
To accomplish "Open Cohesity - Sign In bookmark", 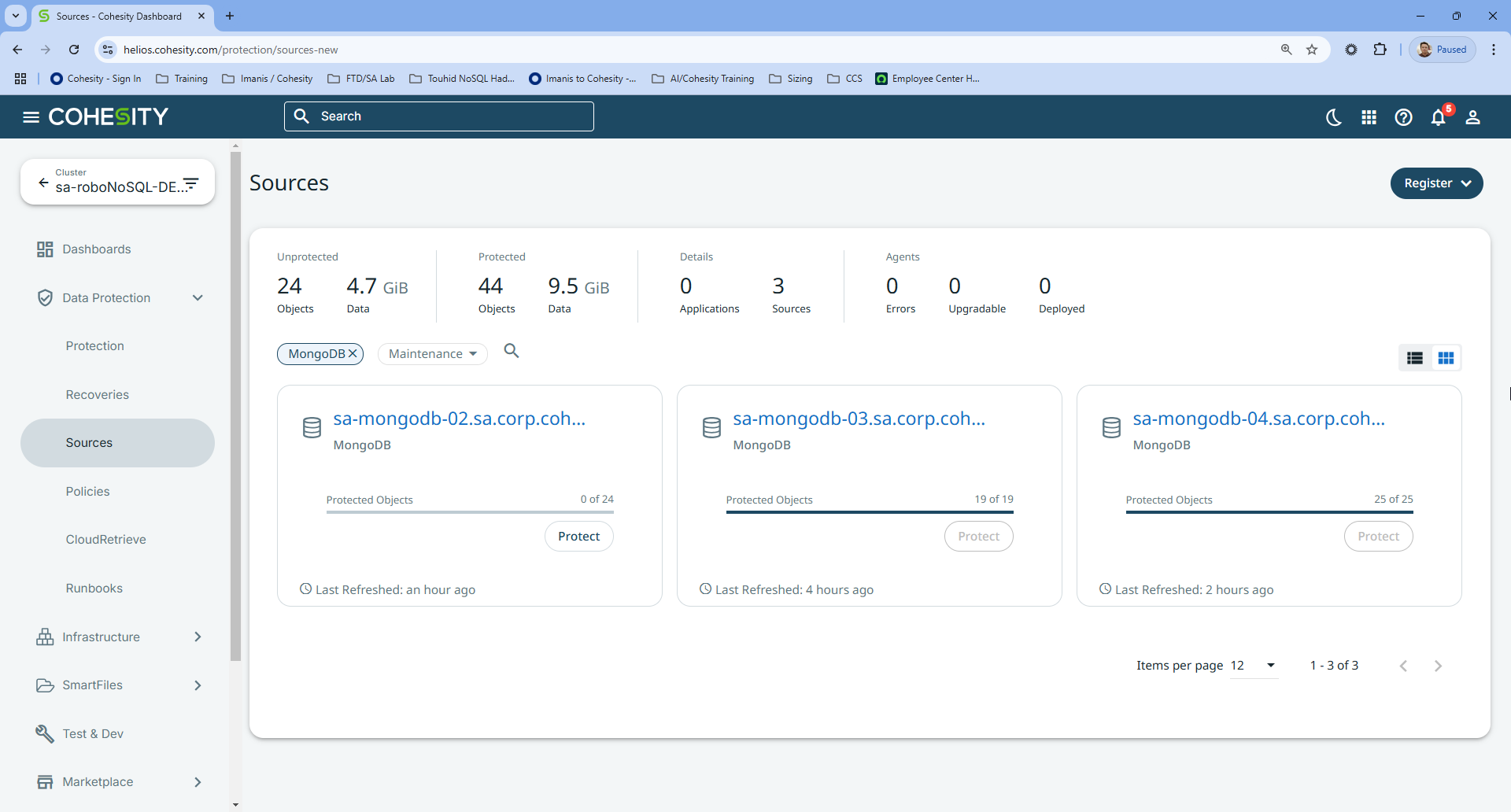I will [x=96, y=79].
